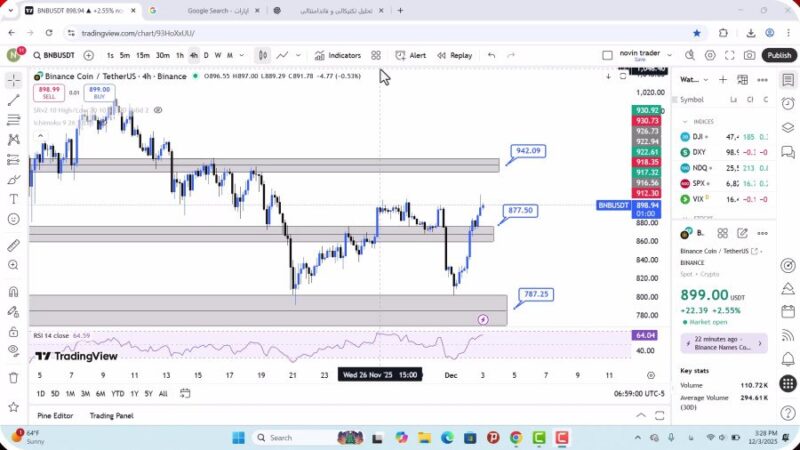The height and width of the screenshot is (450, 800).
Task: Take a chart snapshot with camera icon
Action: 751,55
